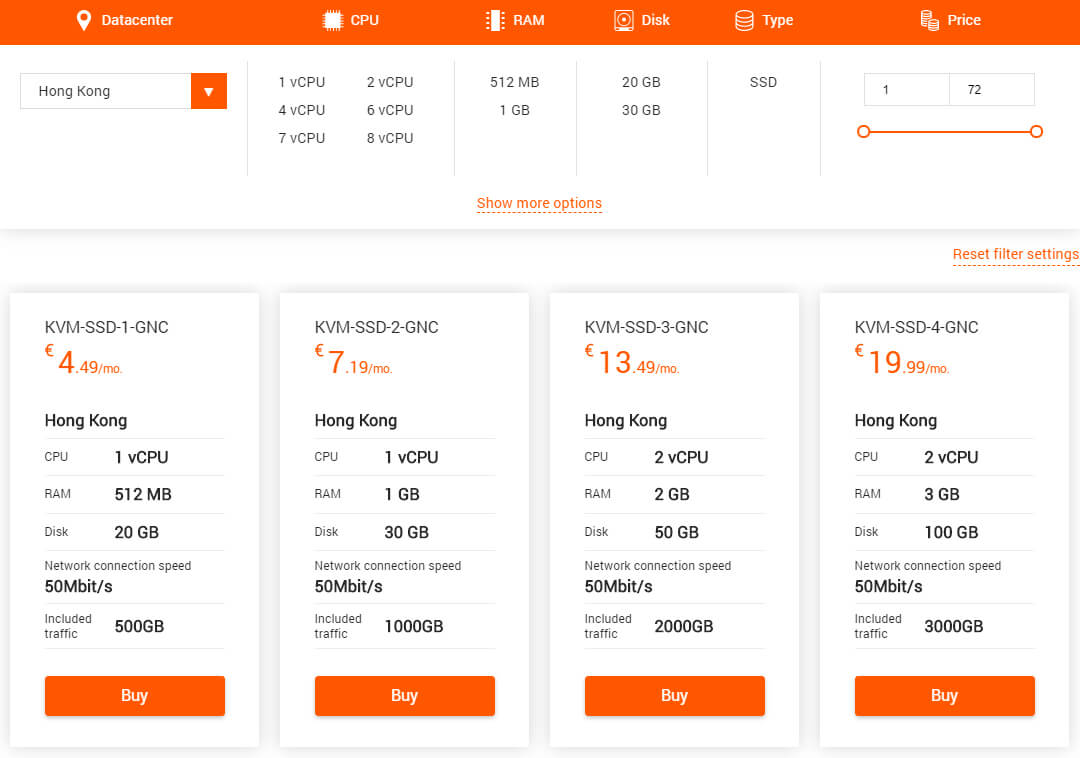Click the Type database icon in header

744,20
